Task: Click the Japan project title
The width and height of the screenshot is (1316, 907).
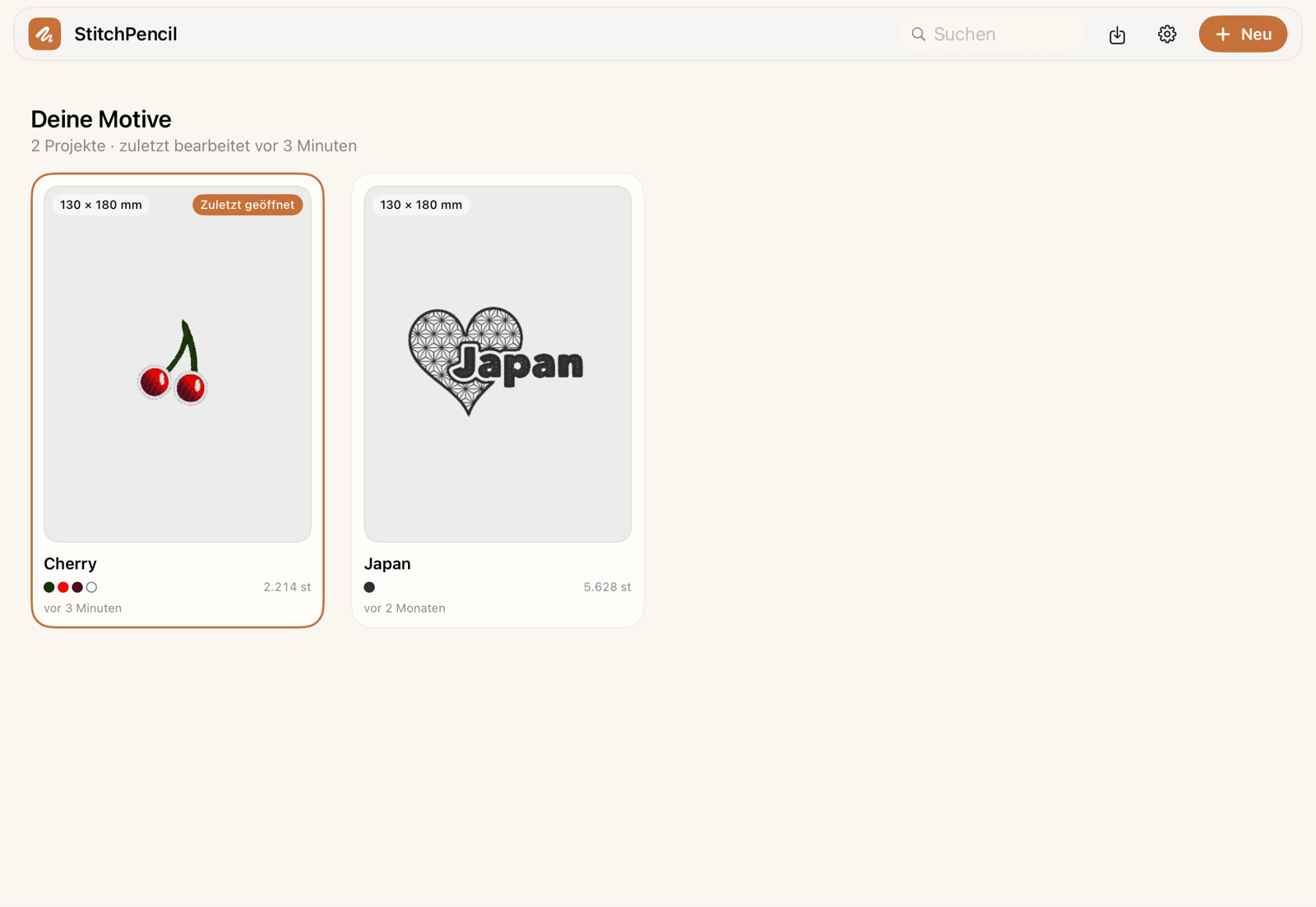Action: (387, 563)
